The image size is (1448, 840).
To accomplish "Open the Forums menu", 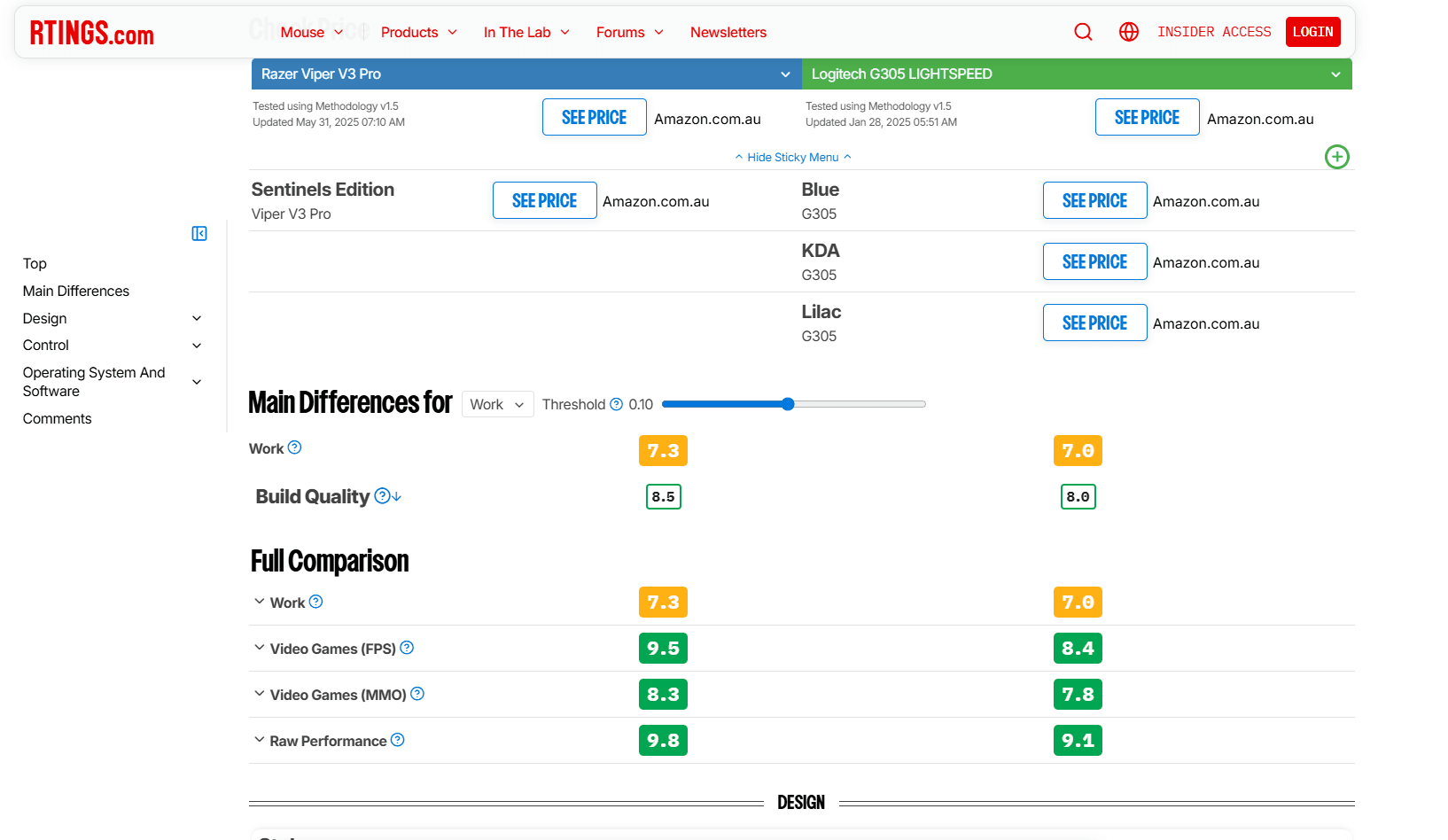I will [630, 32].
